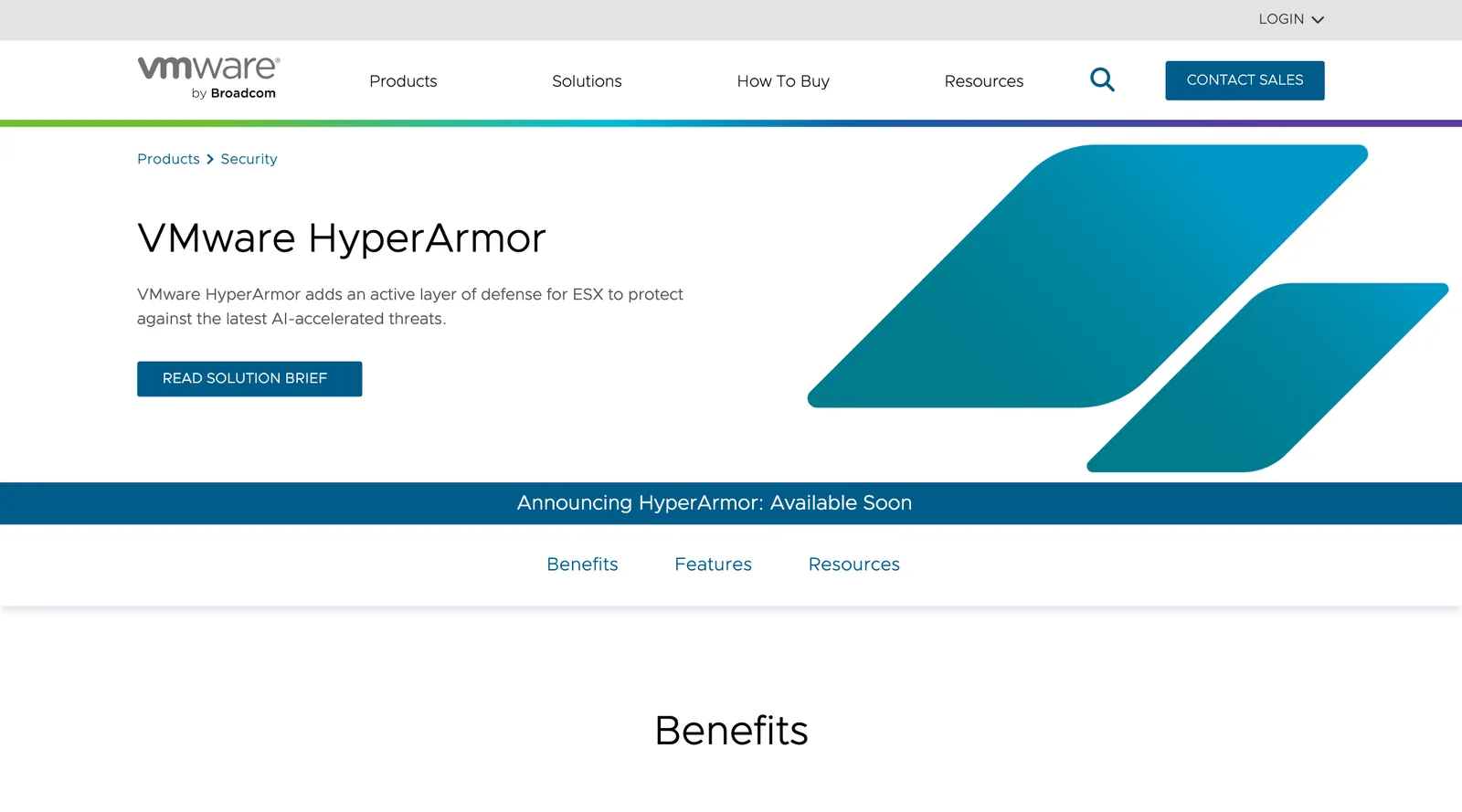This screenshot has height=812, width=1462.
Task: Jump to Resources section tab below banner
Action: pyautogui.click(x=853, y=564)
